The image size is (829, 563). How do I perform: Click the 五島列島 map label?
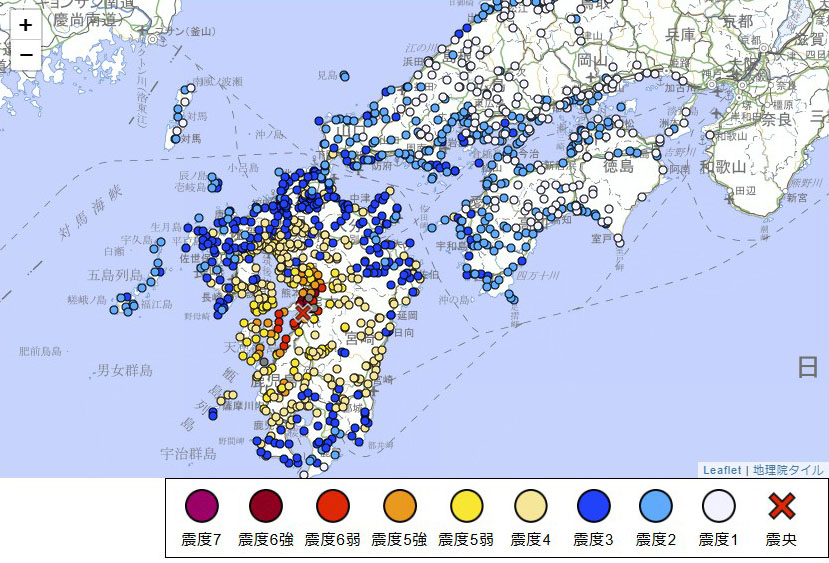(x=115, y=275)
